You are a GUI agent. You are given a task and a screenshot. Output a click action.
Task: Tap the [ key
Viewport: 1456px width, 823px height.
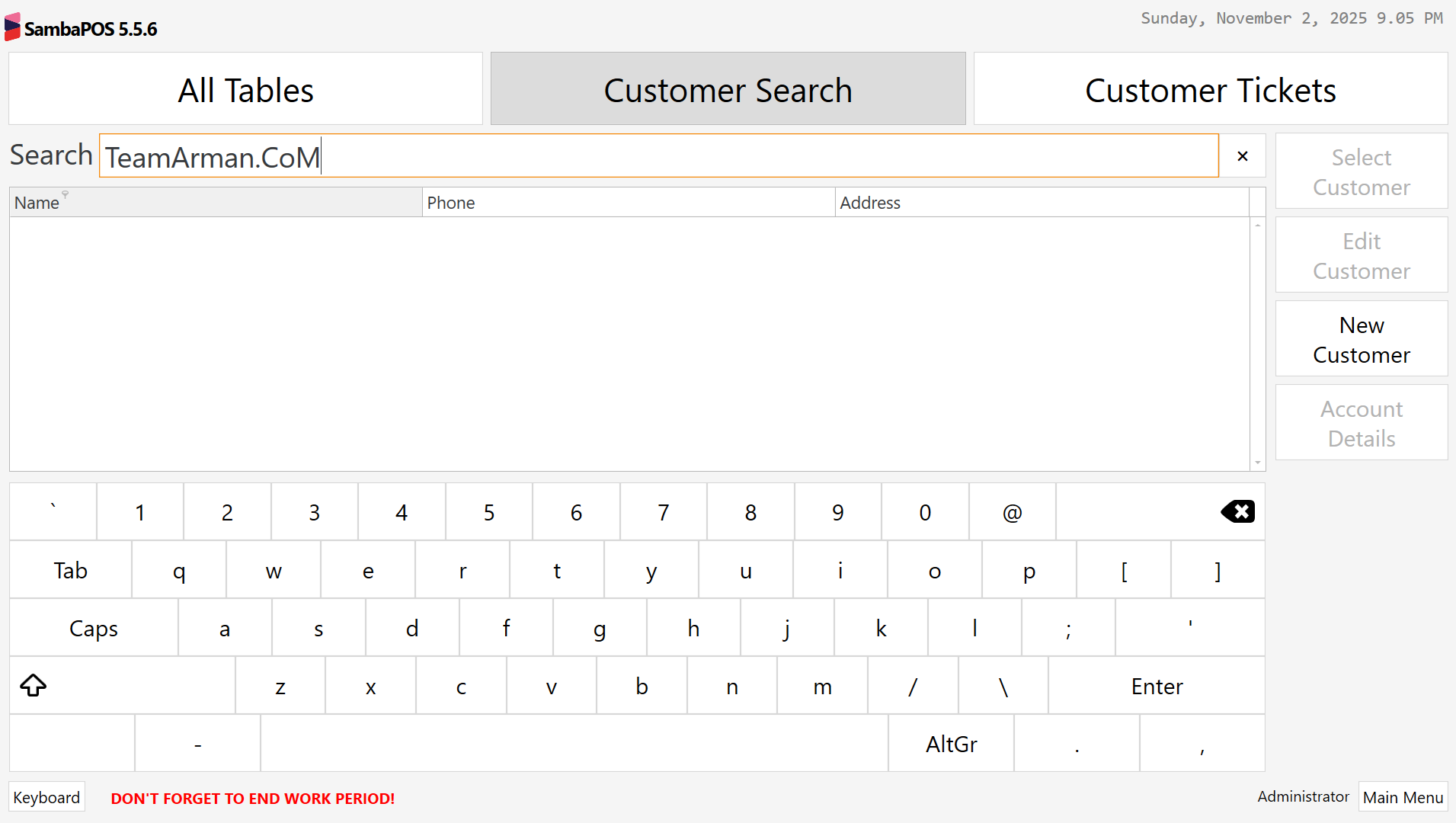pos(1124,570)
